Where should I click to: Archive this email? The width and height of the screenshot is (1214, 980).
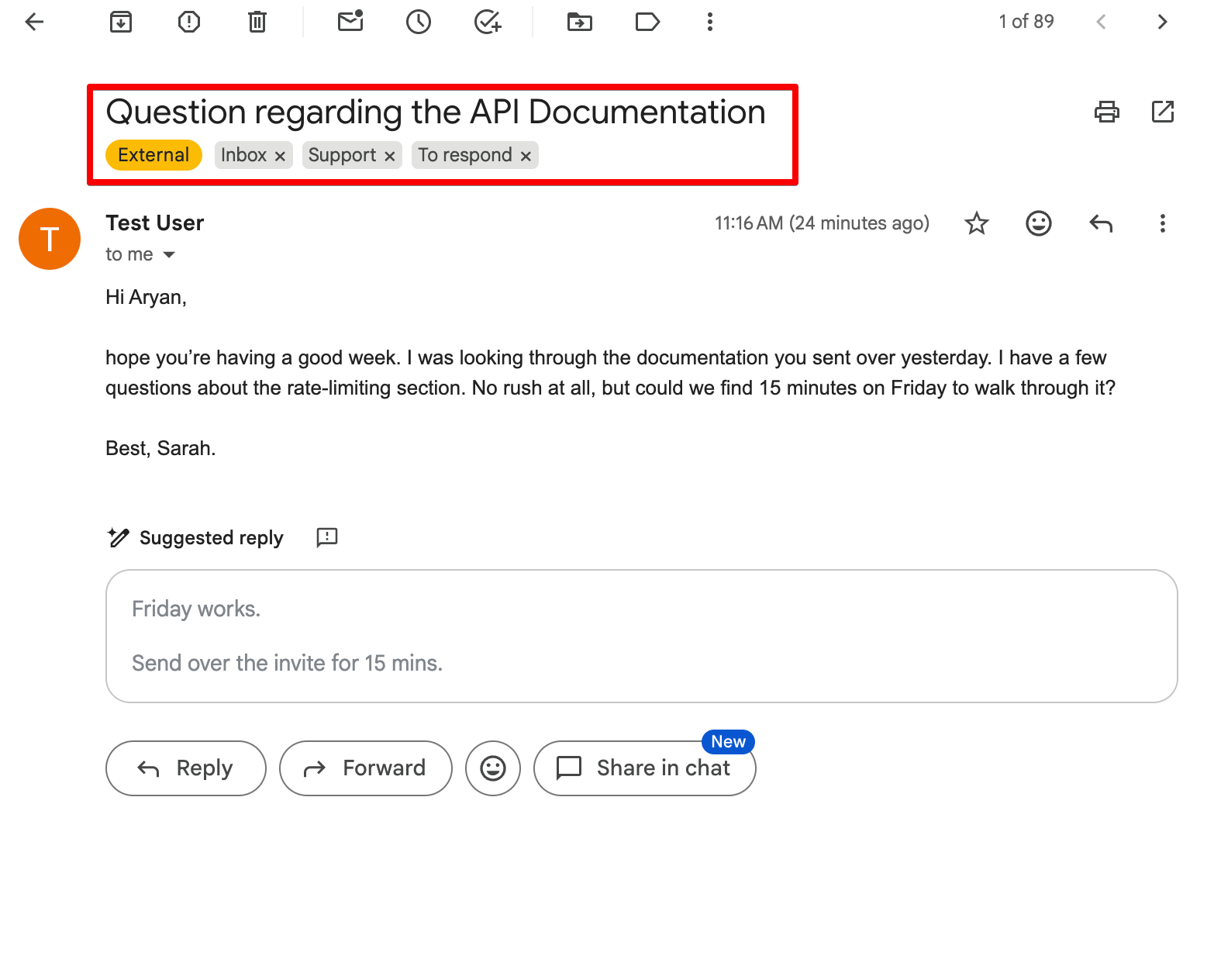pos(121,22)
